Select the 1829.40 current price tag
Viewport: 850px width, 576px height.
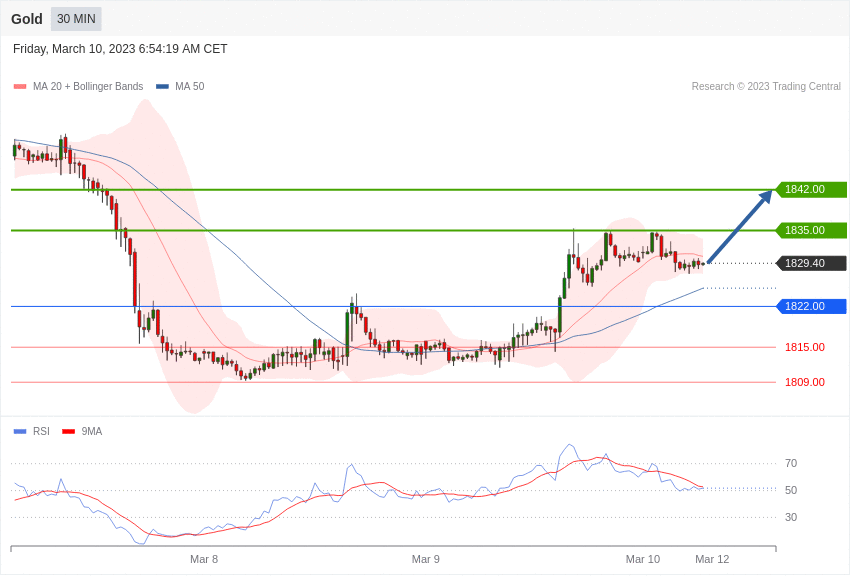coord(811,263)
